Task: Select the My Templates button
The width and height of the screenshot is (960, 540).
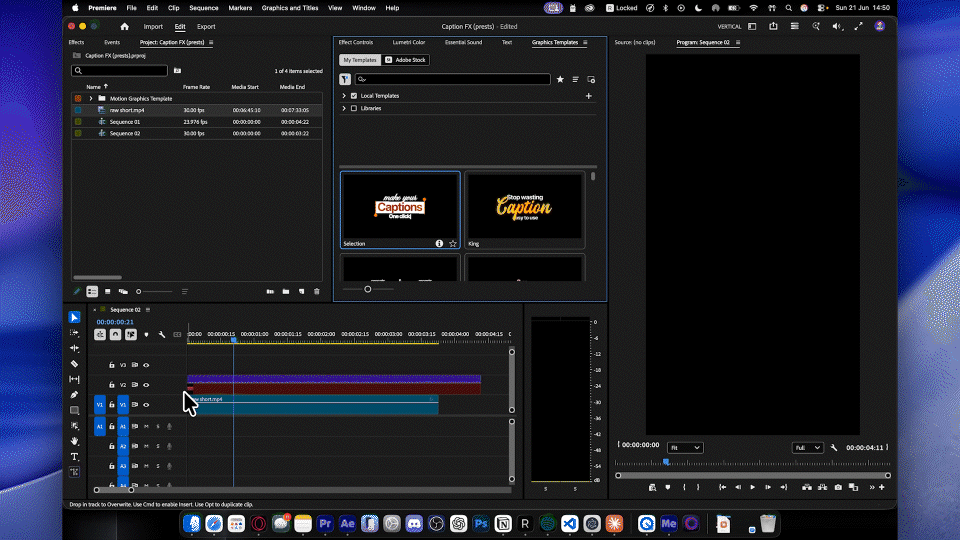Action: pos(360,60)
